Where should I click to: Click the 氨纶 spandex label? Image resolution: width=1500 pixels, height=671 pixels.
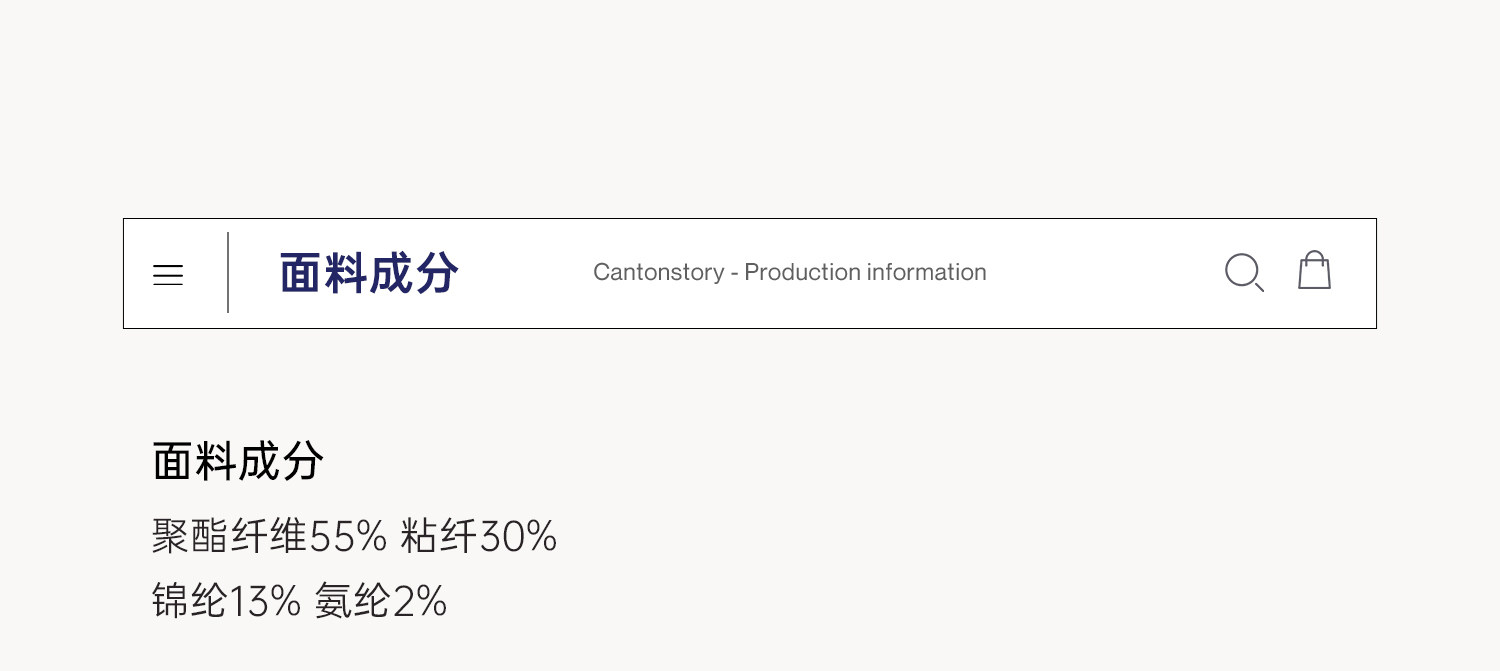click(x=352, y=601)
